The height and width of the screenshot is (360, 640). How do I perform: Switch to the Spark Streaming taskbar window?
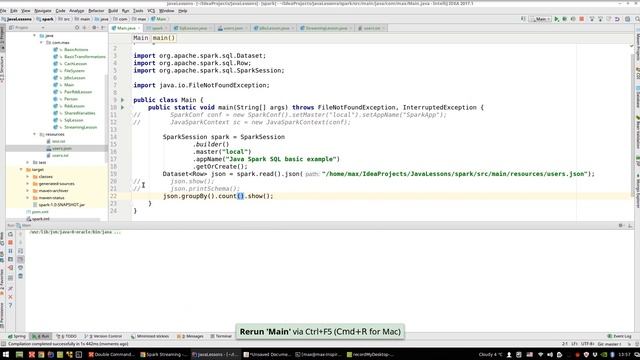[x=163, y=355]
